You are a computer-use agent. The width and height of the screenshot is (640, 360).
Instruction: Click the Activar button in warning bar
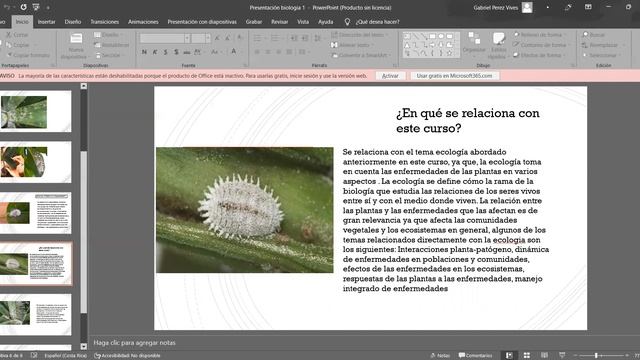(x=390, y=76)
